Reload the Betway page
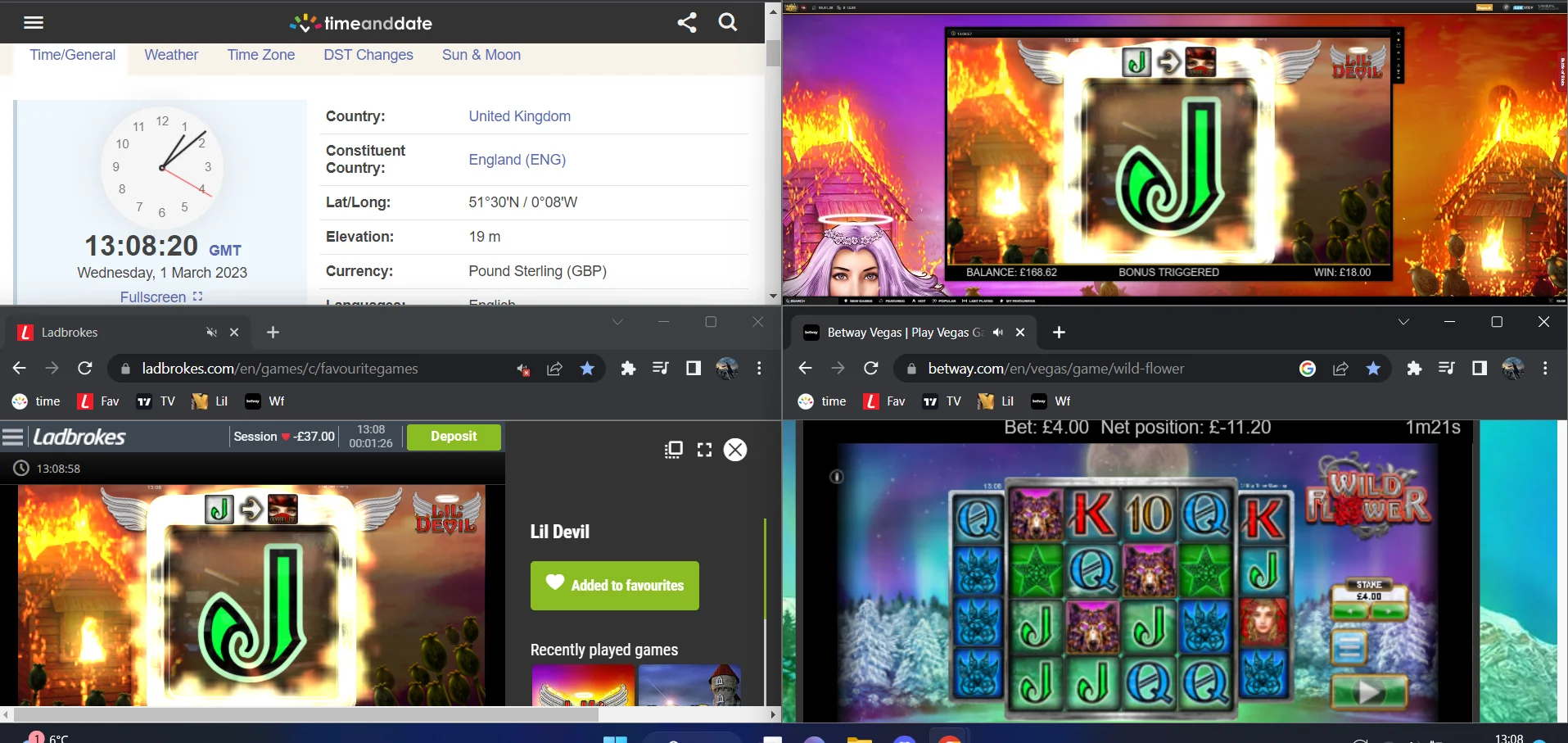The height and width of the screenshot is (743, 1568). [x=871, y=369]
